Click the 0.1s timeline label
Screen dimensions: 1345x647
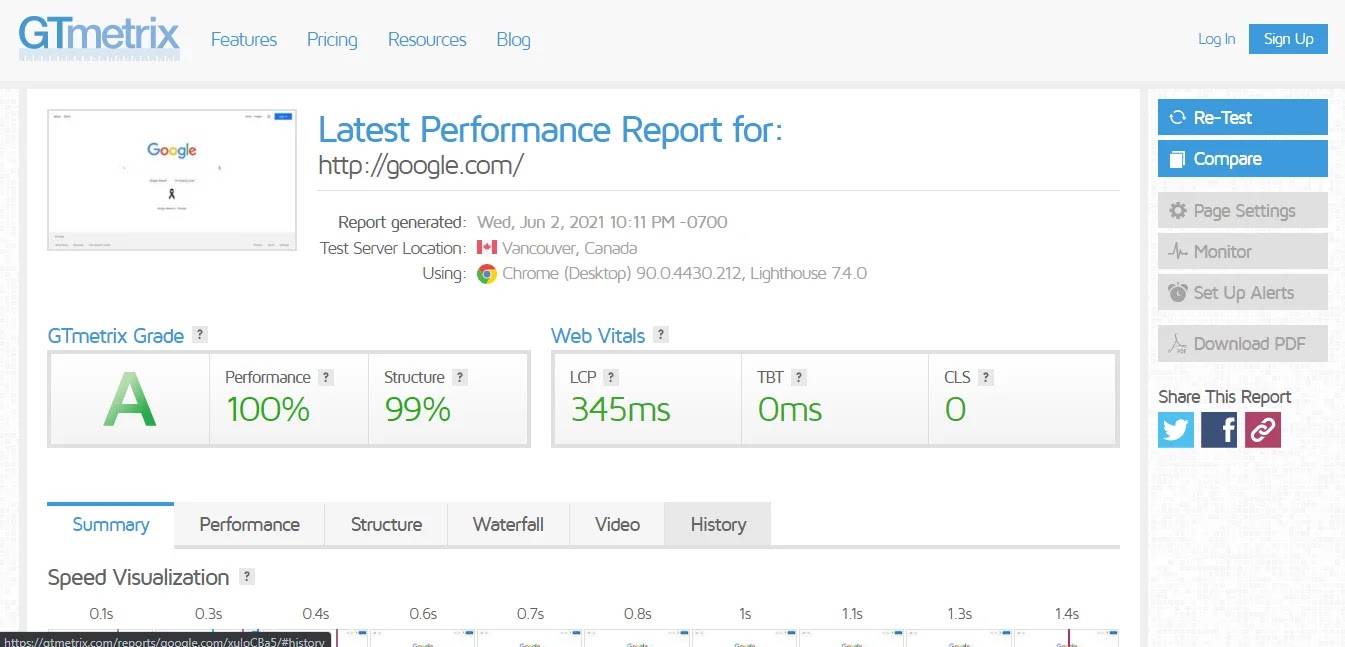click(101, 613)
